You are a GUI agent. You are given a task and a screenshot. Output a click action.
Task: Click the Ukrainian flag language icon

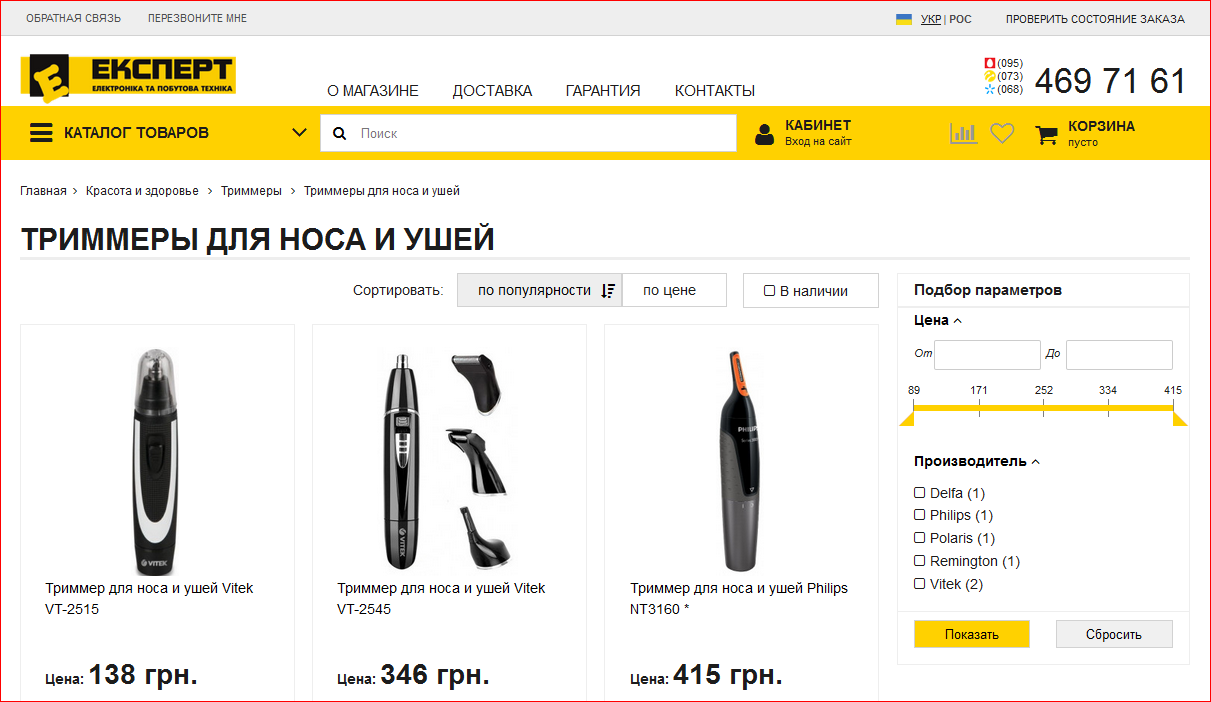tap(904, 19)
